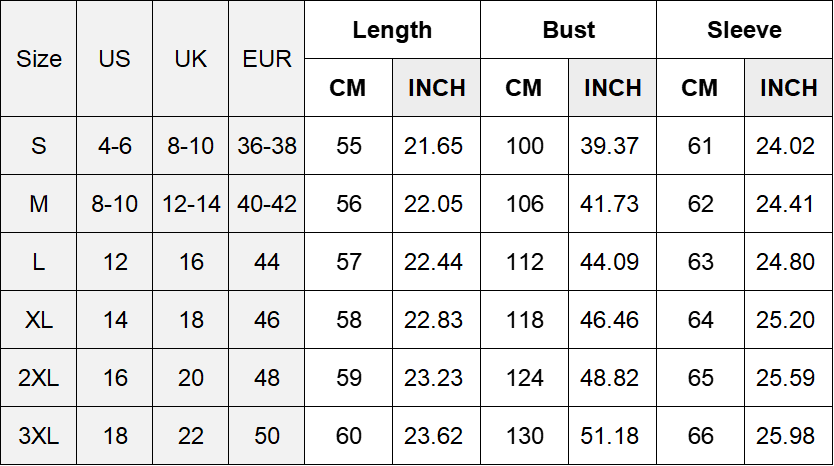Click bust inch value 51.18

612,436
